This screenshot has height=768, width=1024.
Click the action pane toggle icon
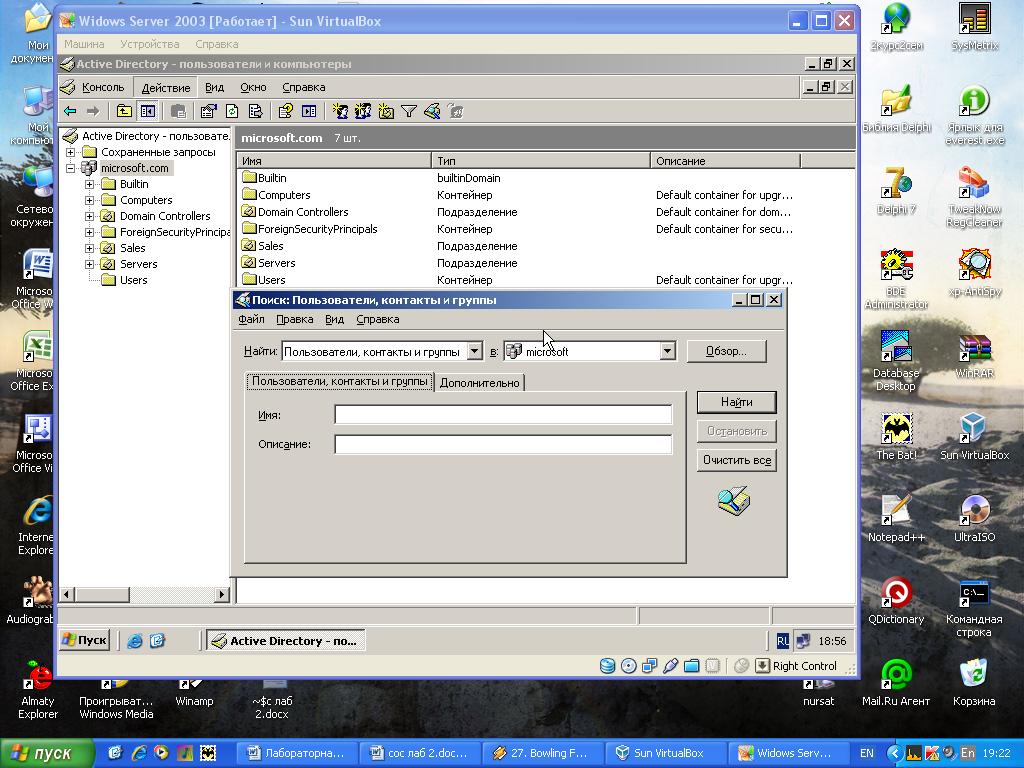click(x=309, y=112)
